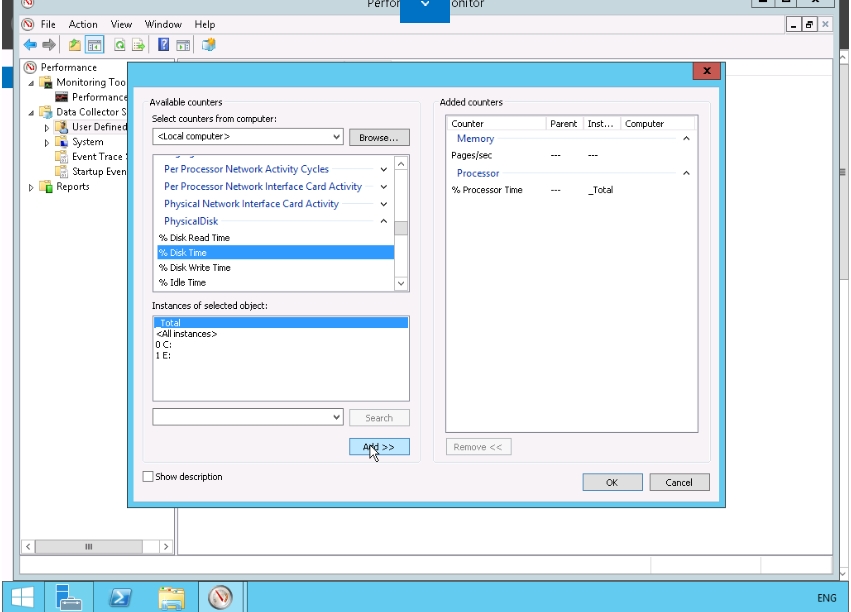Open File Explorer from the taskbar
Screen dimensions: 851x612
point(171,597)
